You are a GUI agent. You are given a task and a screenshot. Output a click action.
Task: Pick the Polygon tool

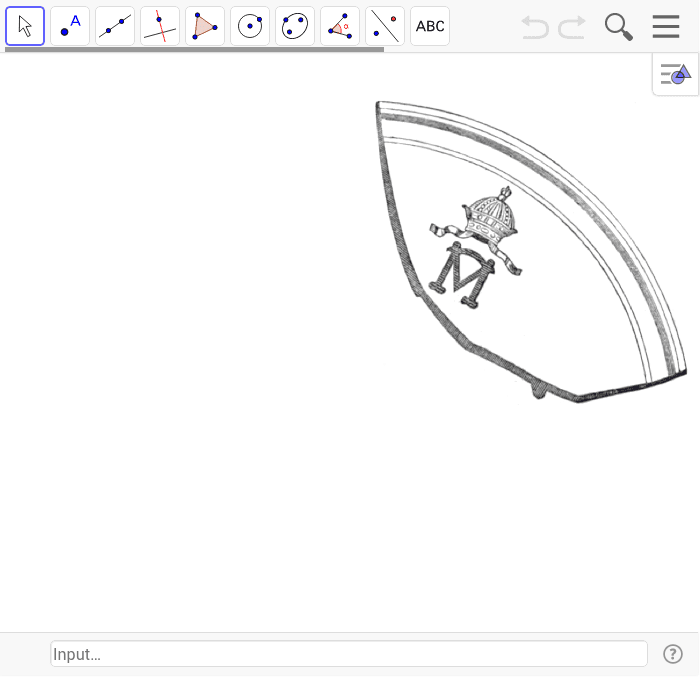pos(205,26)
